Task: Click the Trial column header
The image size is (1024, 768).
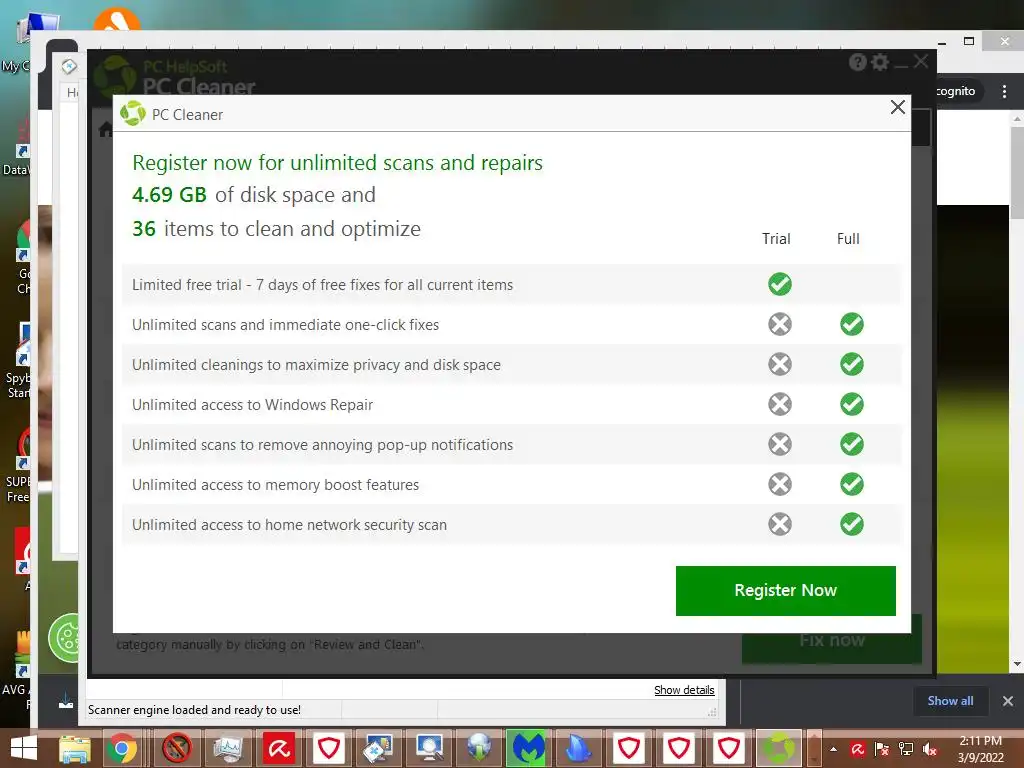Action: (776, 239)
